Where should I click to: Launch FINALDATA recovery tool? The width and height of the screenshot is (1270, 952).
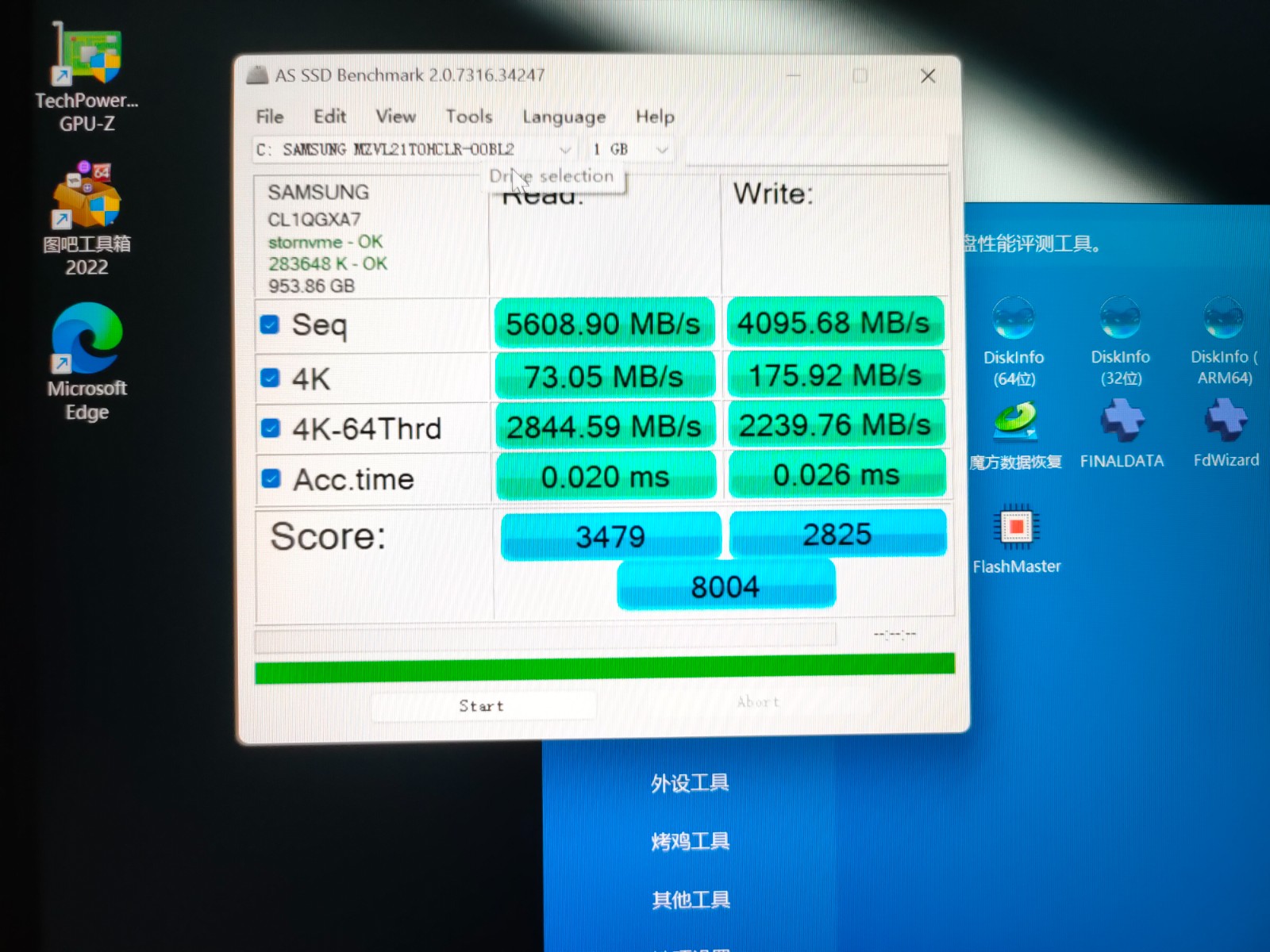click(1122, 434)
